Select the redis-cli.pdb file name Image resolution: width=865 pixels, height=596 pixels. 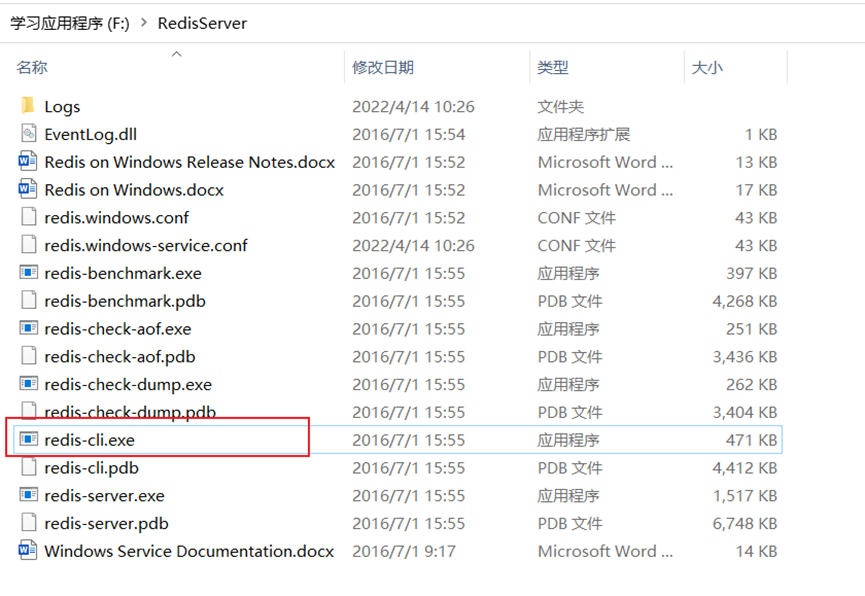[92, 468]
